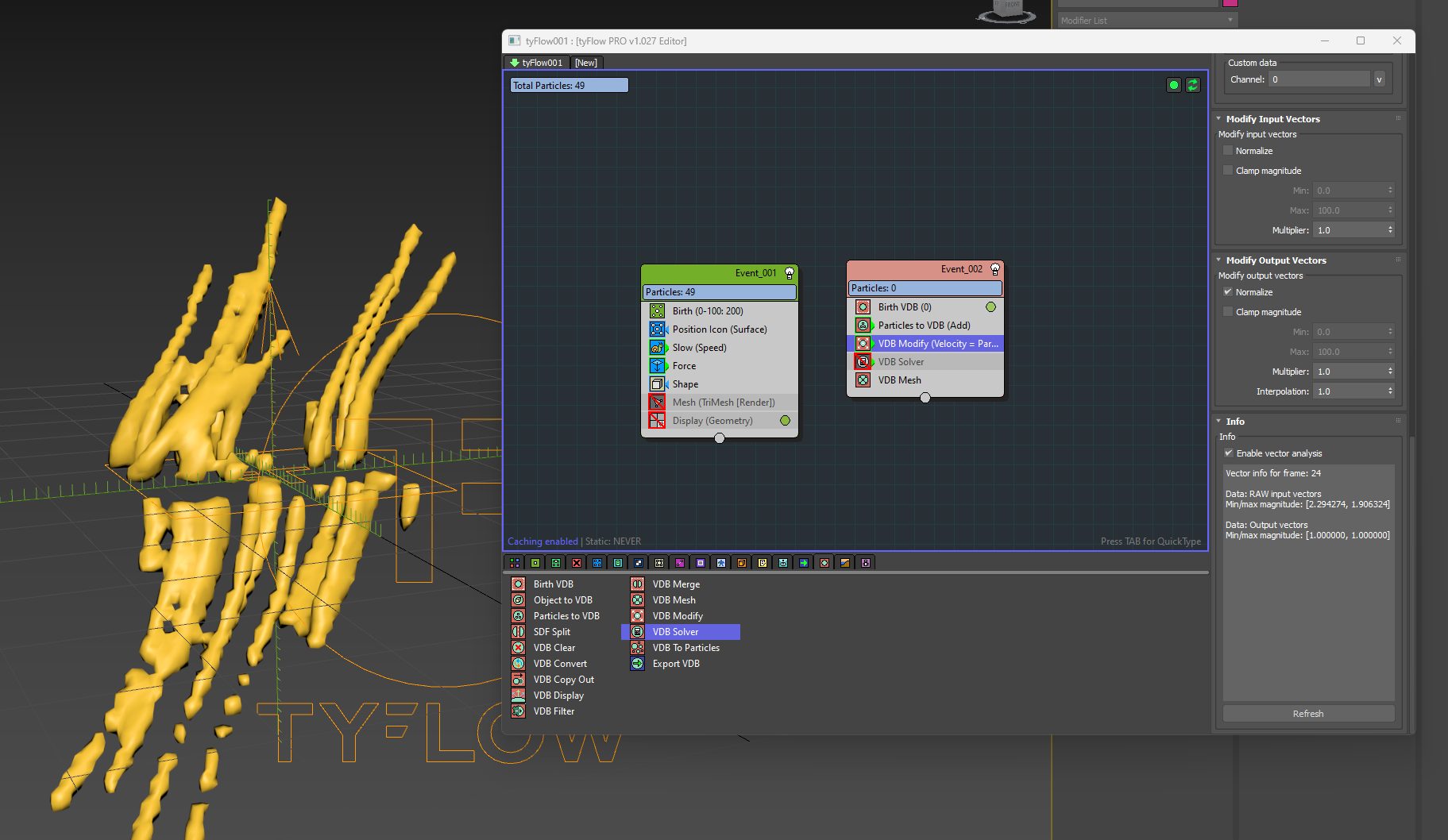Screen dimensions: 1448x840
Task: Toggle Event_002 lightbulb enable icon
Action: click(x=995, y=269)
